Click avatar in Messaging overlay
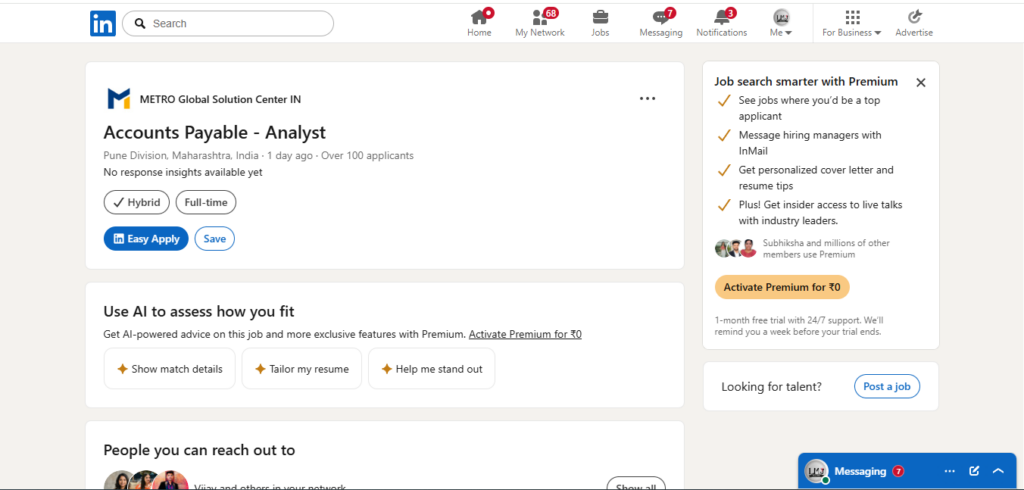 (x=816, y=471)
